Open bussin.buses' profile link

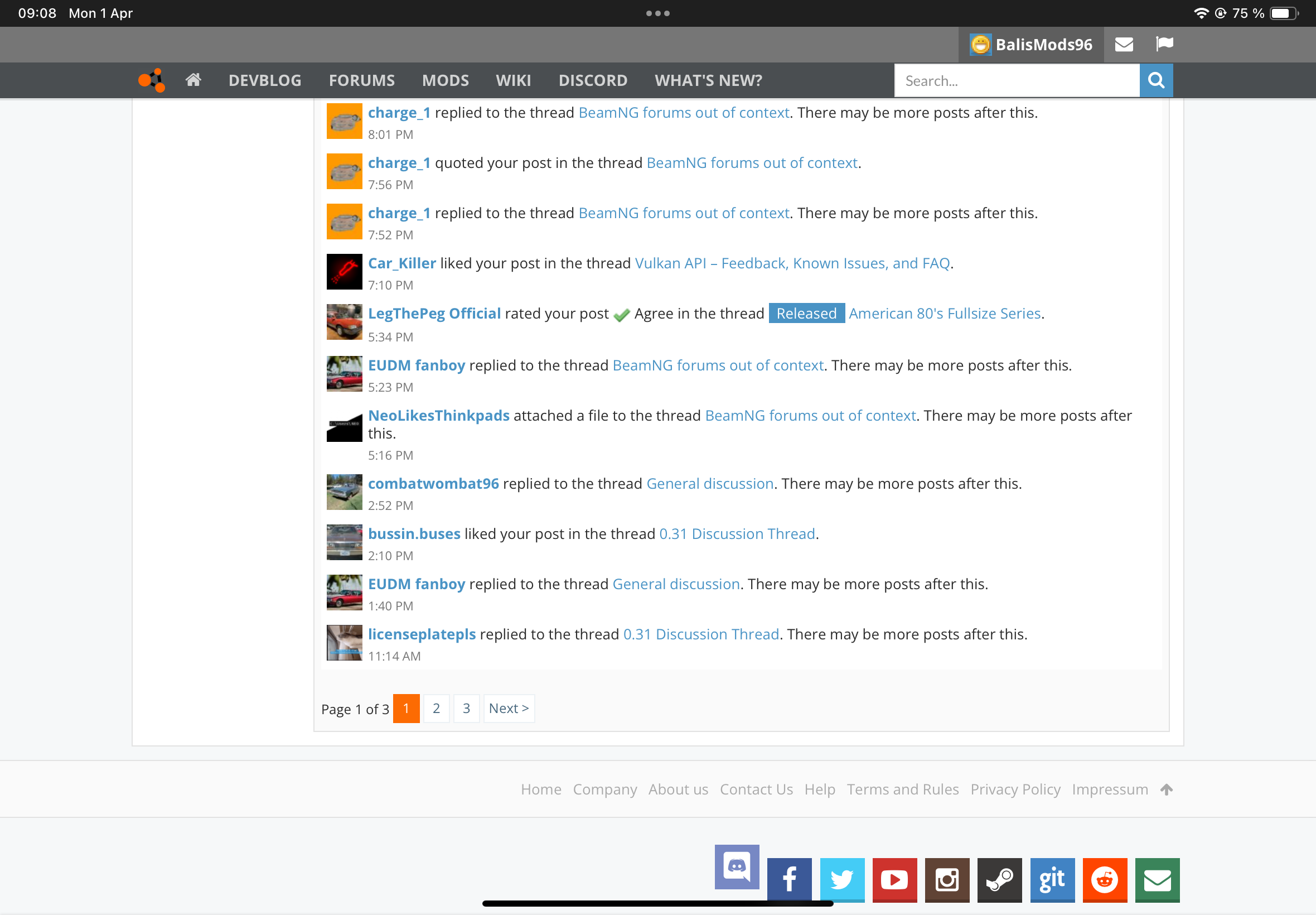tap(414, 534)
